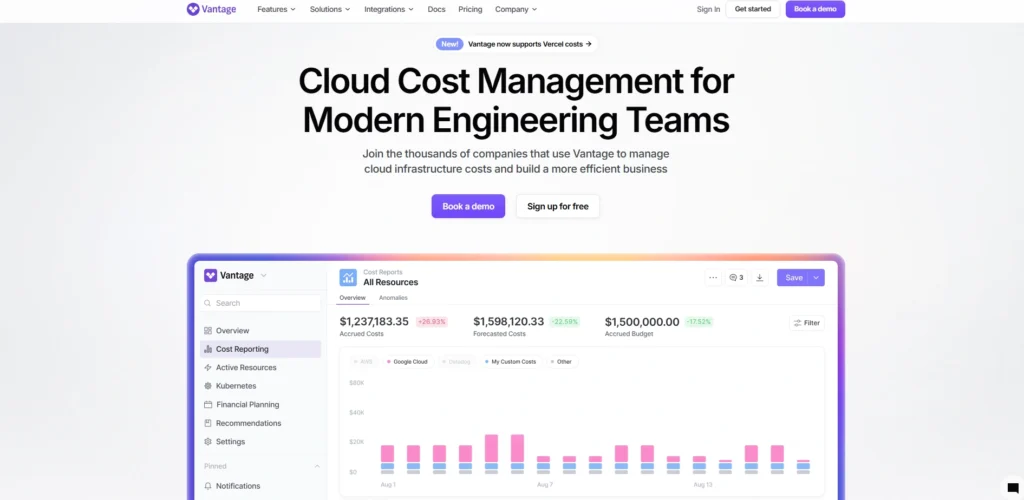Image resolution: width=1024 pixels, height=500 pixels.
Task: Click the Get started button
Action: pos(752,9)
